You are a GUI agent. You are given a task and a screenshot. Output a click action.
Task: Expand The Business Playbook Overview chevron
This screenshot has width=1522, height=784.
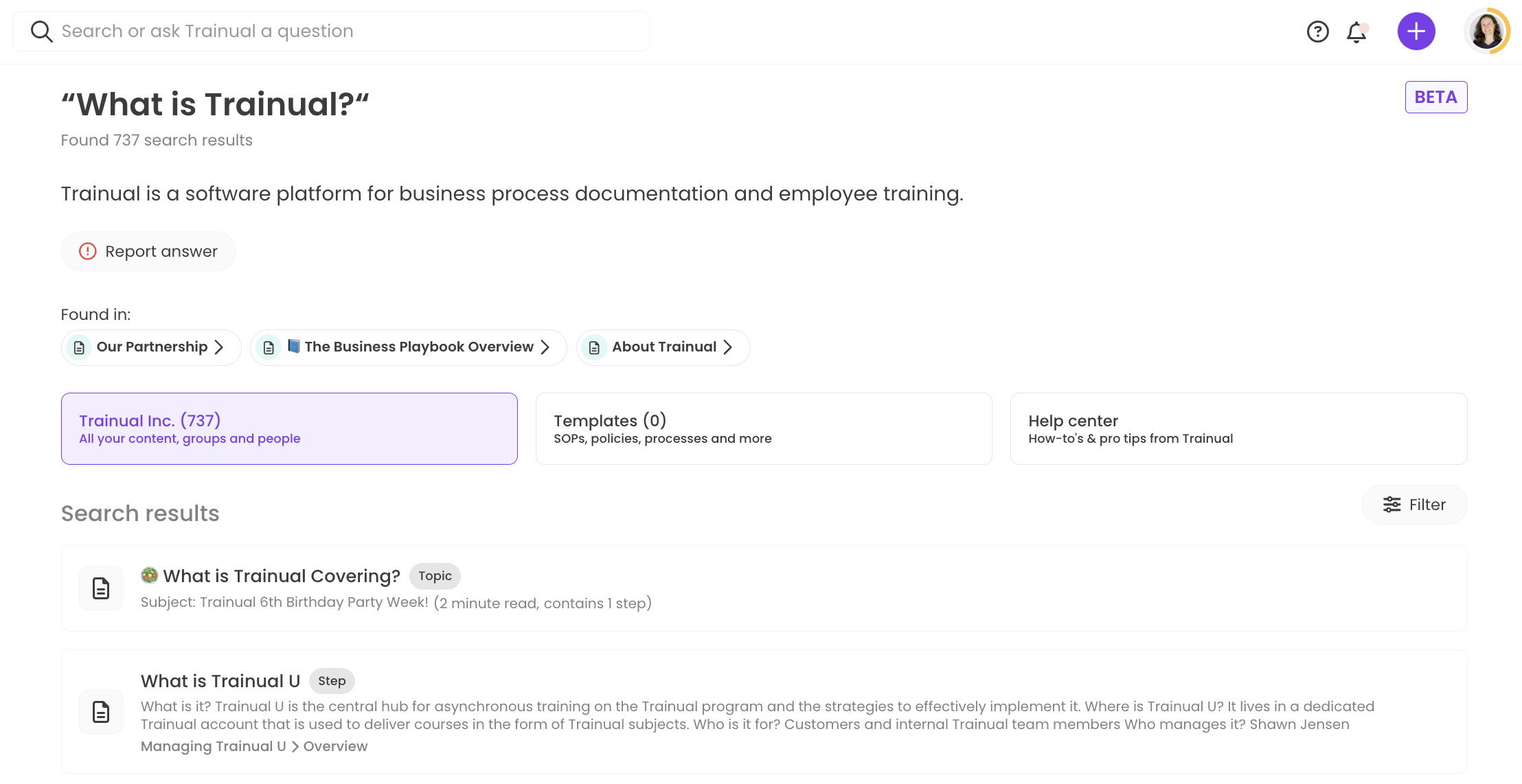[545, 347]
